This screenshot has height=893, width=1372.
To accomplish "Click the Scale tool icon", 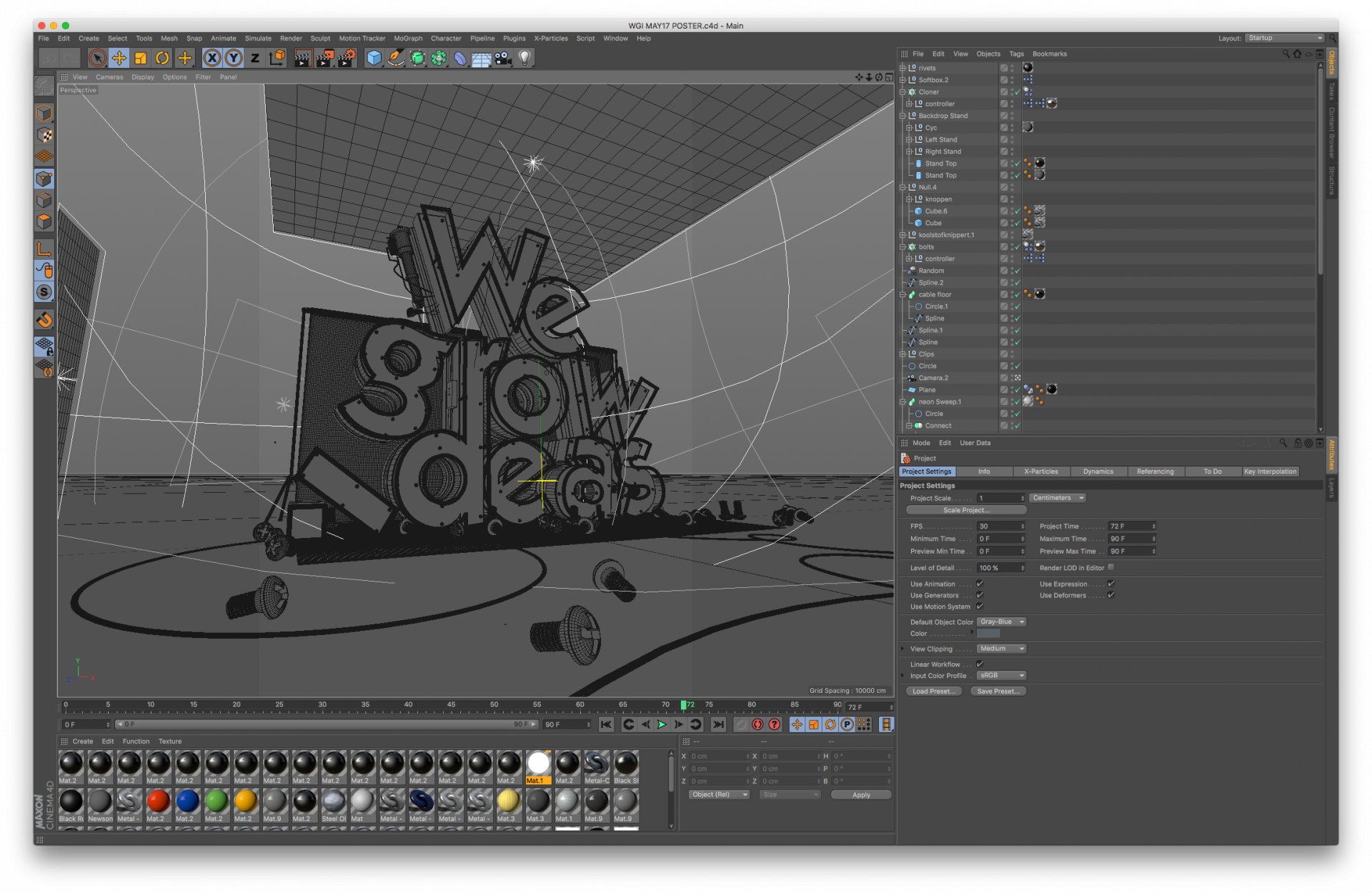I will [x=141, y=59].
